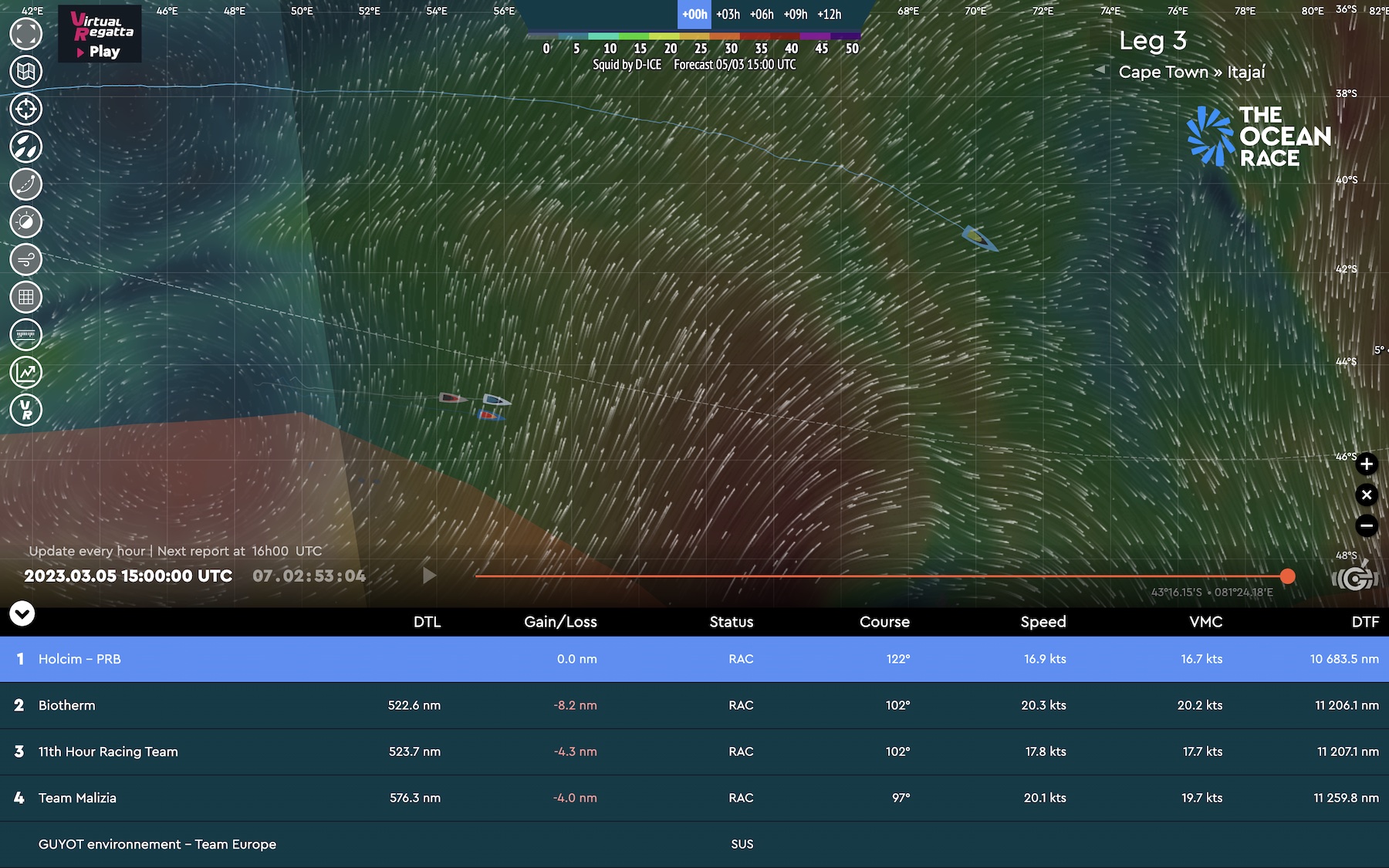This screenshot has width=1389, height=868.
Task: Click the red boat marker on map
Action: pos(490,416)
